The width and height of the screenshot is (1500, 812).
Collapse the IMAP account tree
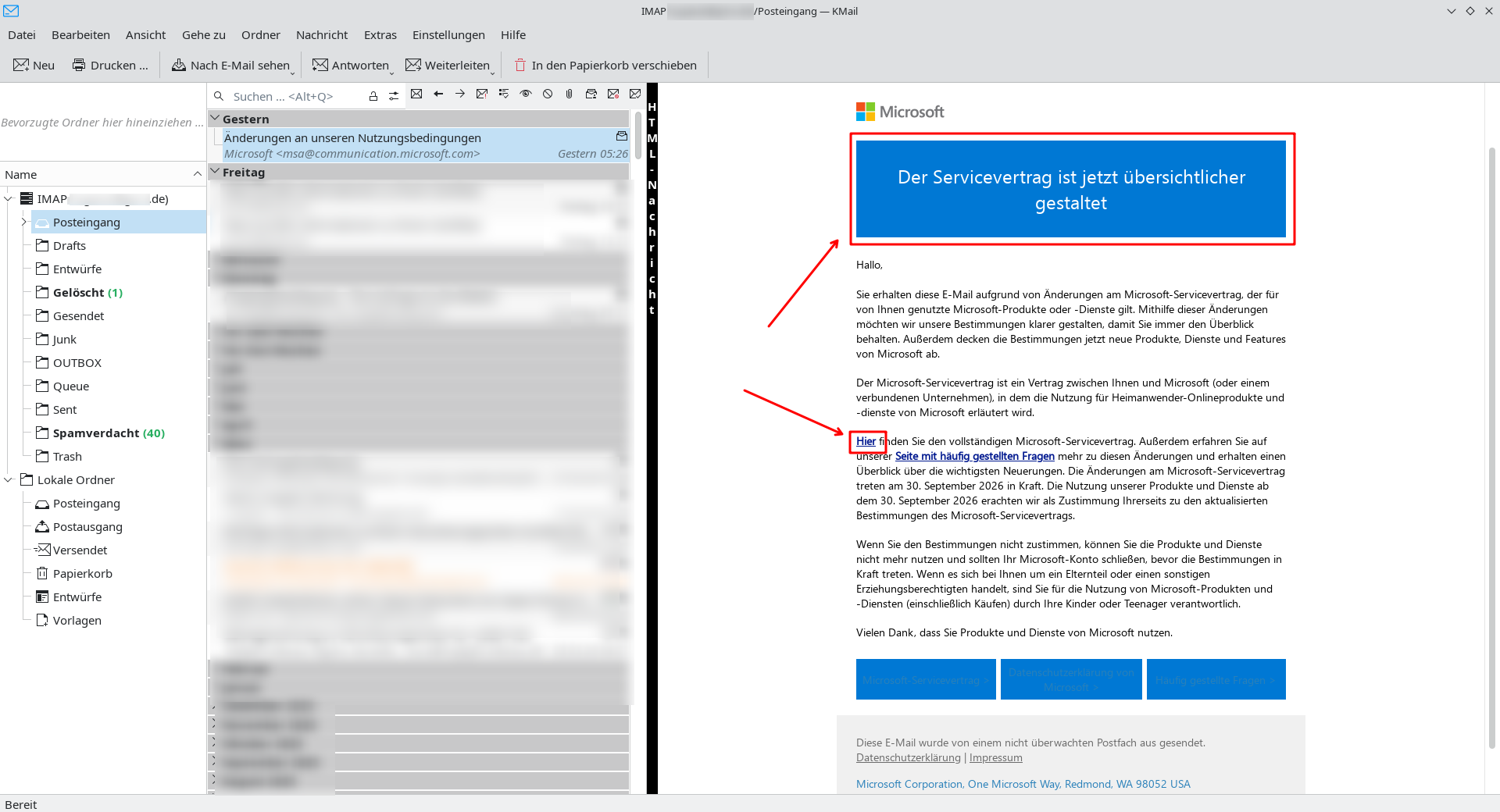pos(8,199)
